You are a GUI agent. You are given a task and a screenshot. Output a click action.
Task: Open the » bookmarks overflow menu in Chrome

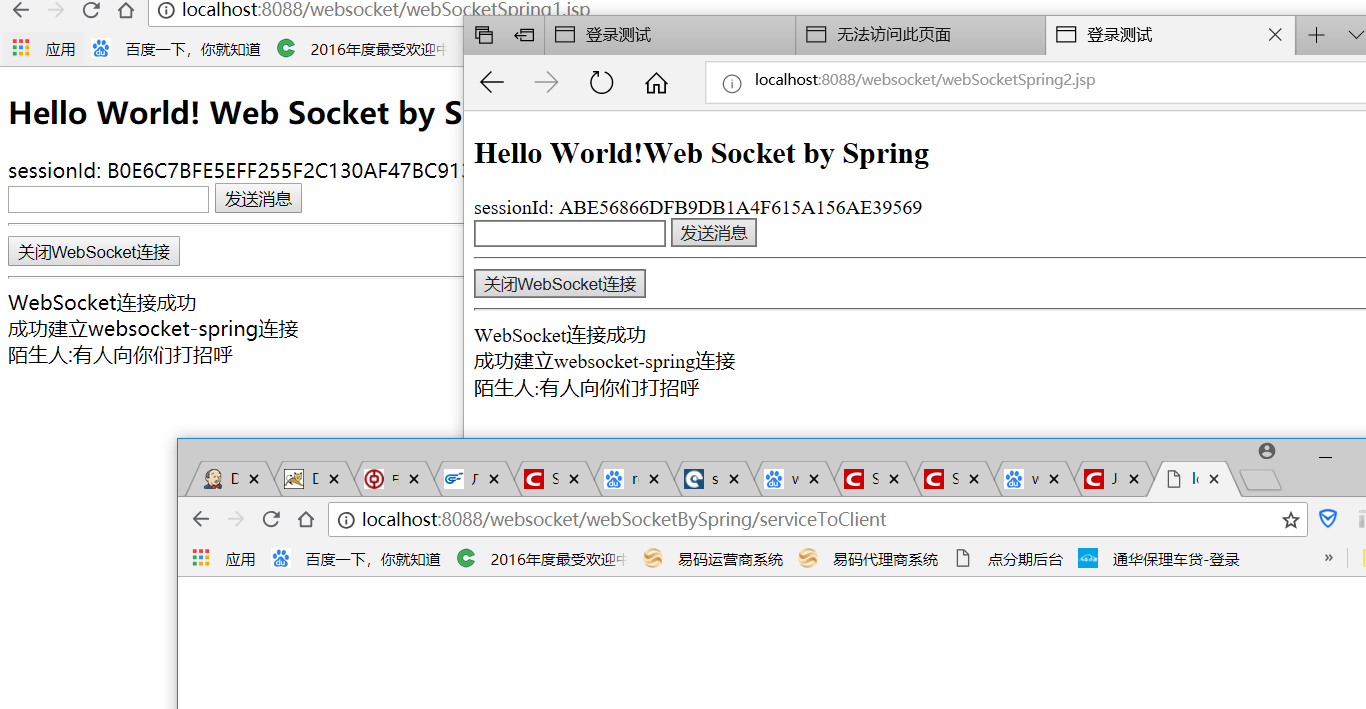(x=1329, y=558)
